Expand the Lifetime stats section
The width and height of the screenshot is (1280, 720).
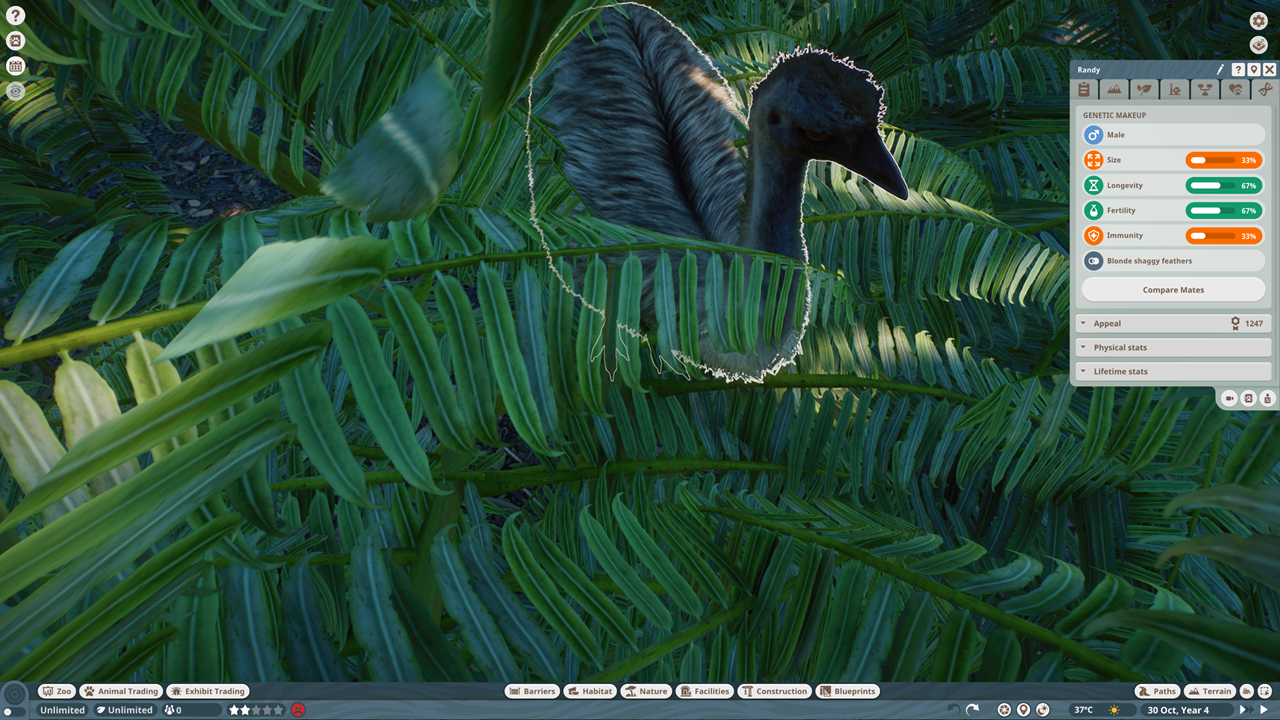(1173, 371)
